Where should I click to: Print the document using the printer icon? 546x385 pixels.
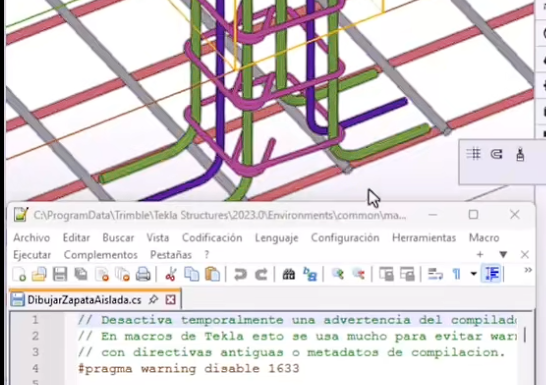point(143,274)
